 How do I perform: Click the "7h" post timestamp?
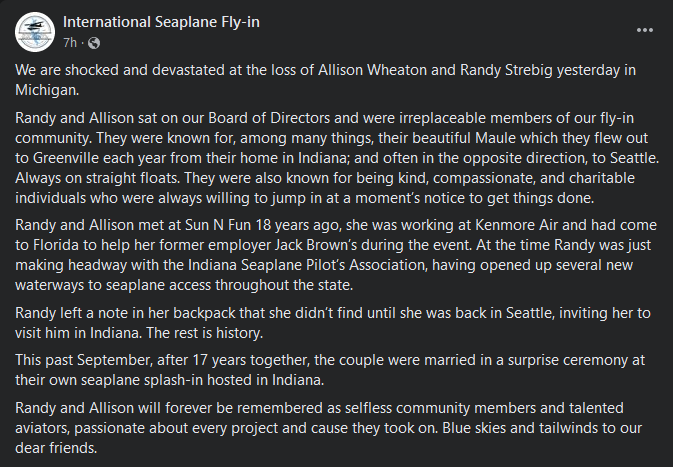pos(70,42)
